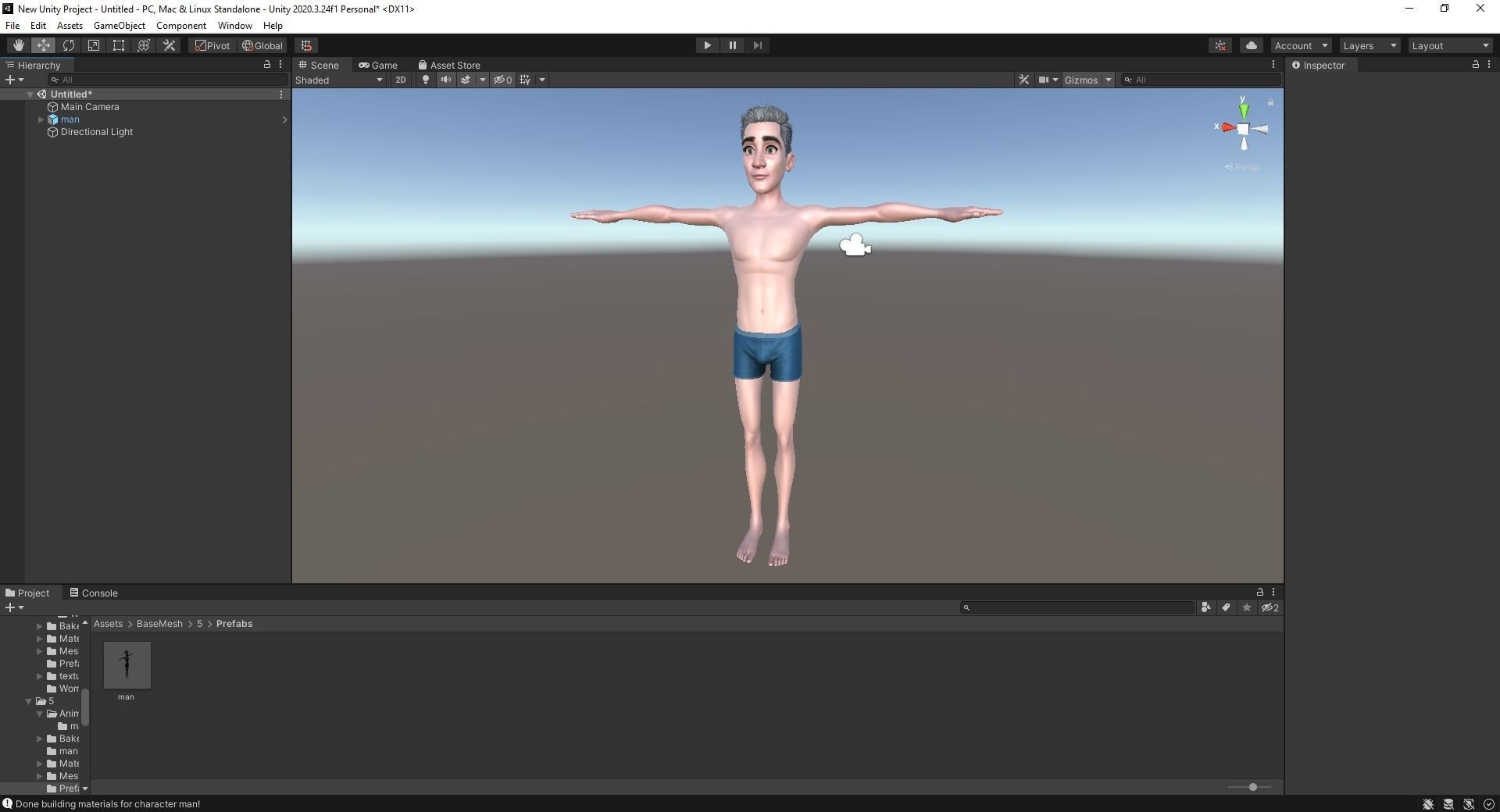Open Collab services icon
Image resolution: width=1500 pixels, height=812 pixels.
point(1220,45)
